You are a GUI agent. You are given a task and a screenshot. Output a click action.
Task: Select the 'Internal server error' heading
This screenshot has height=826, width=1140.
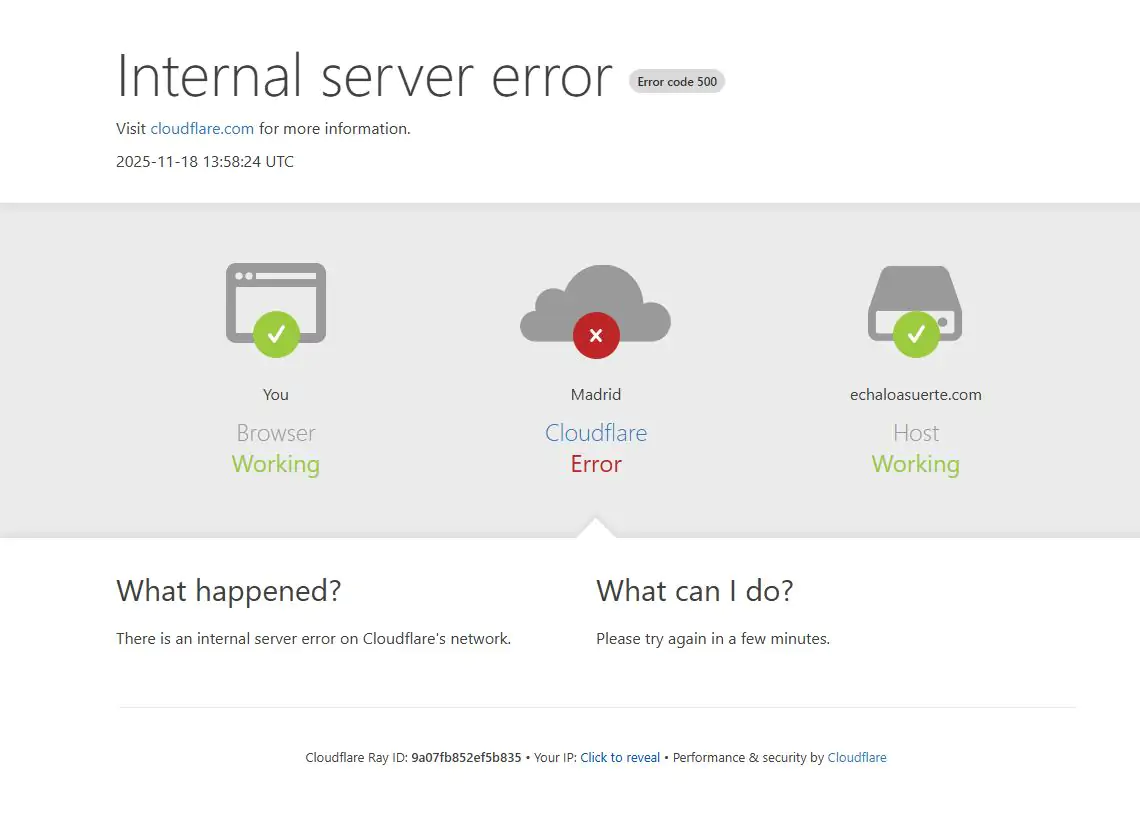click(x=364, y=76)
